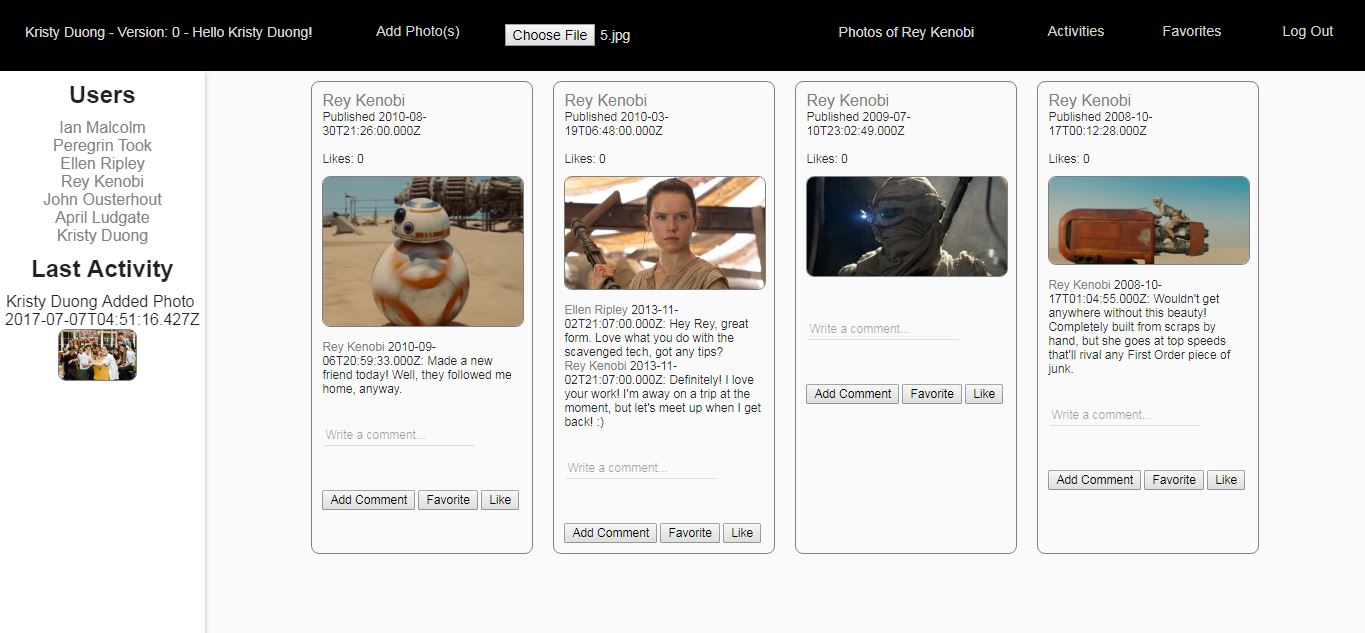This screenshot has width=1365, height=633.
Task: Open the BB-8 droid photo
Action: click(x=422, y=252)
